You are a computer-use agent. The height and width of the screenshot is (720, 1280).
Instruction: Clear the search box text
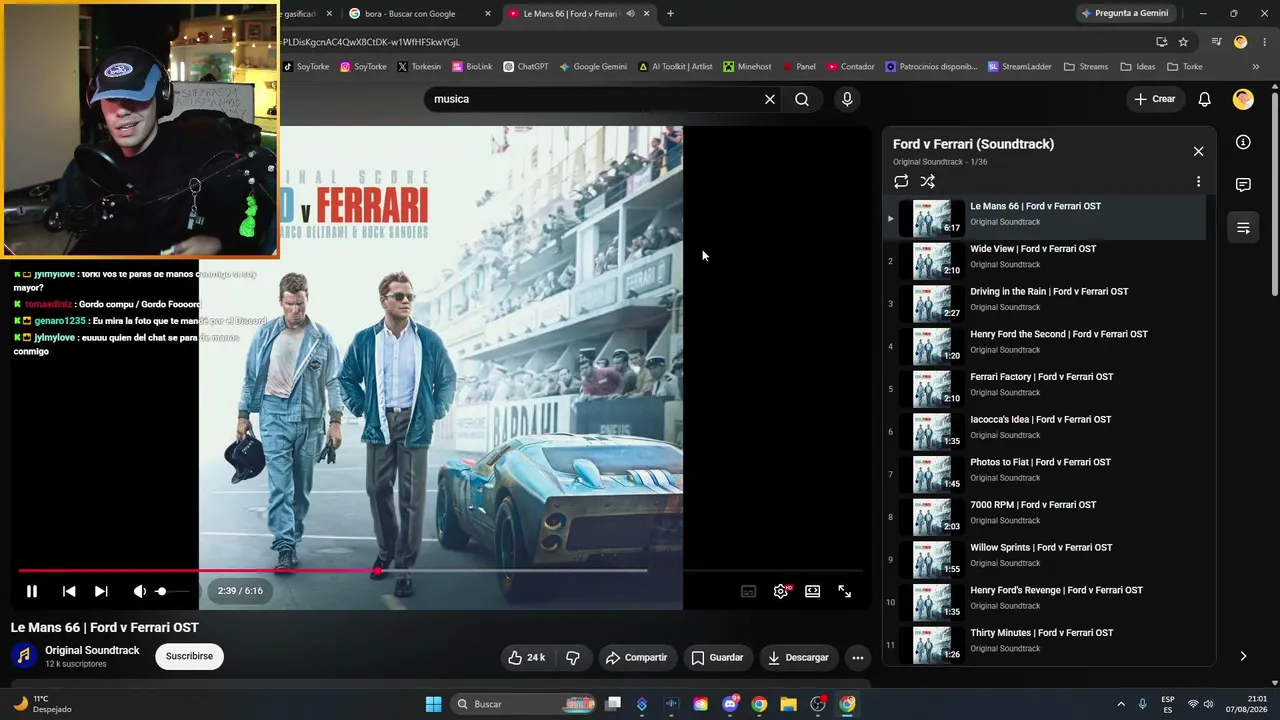[x=770, y=99]
